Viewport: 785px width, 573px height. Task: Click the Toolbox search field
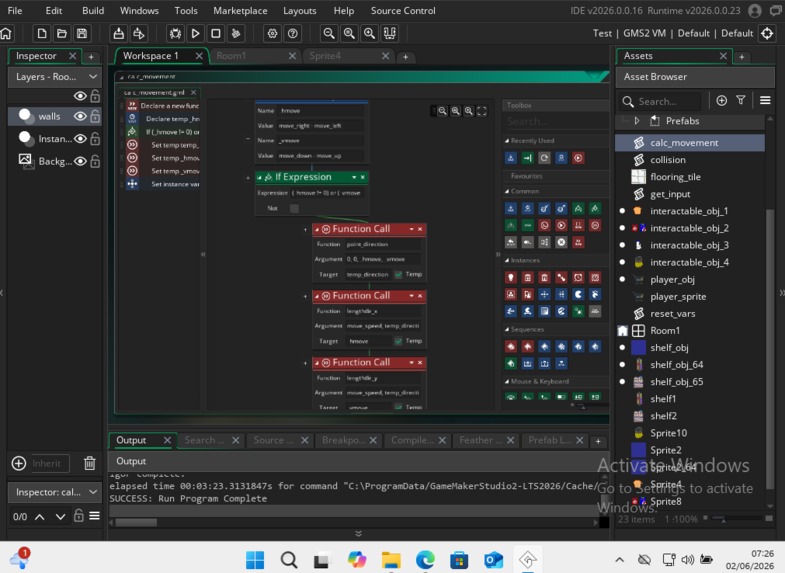point(556,121)
